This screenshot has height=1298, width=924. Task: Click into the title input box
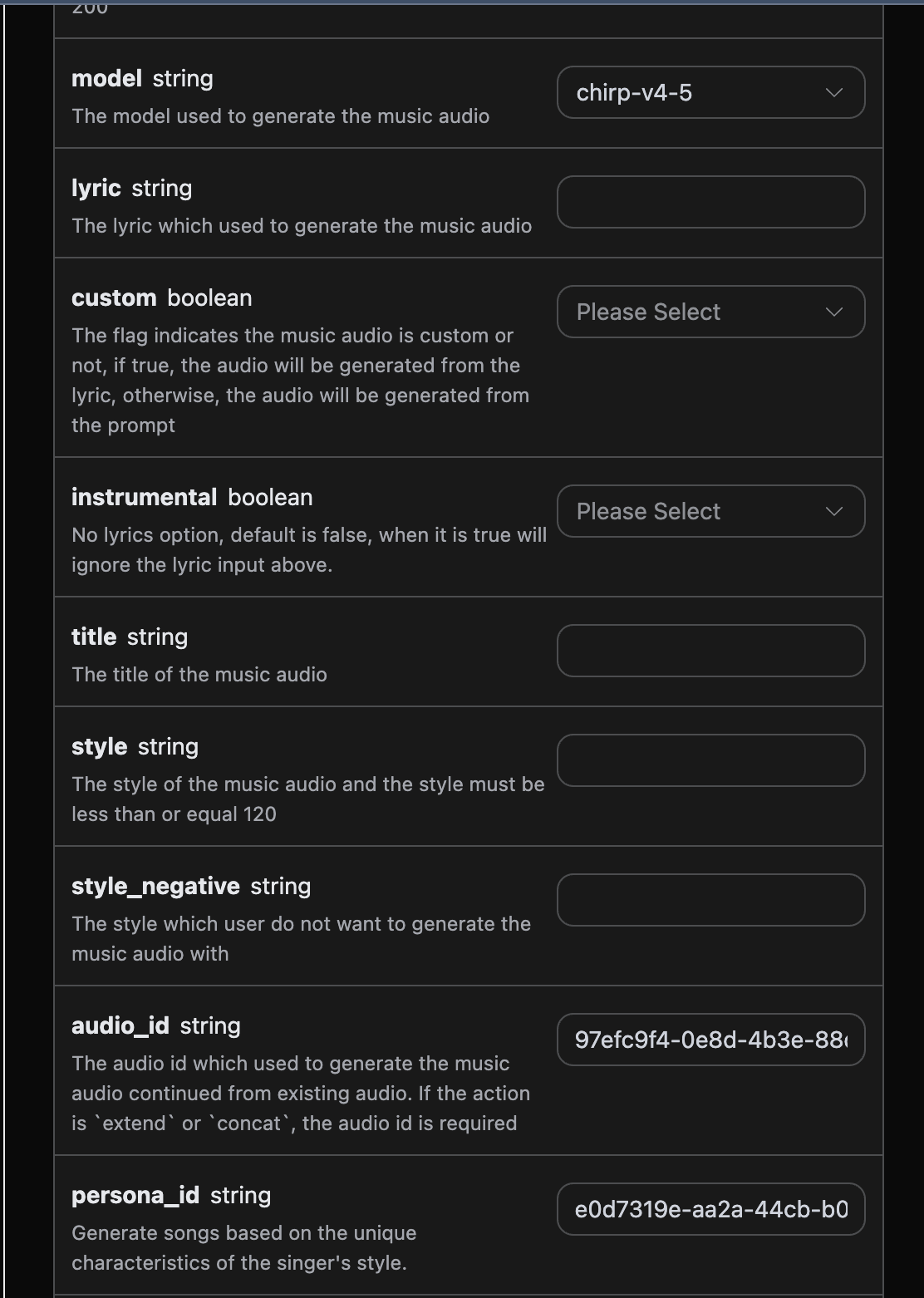pyautogui.click(x=710, y=651)
